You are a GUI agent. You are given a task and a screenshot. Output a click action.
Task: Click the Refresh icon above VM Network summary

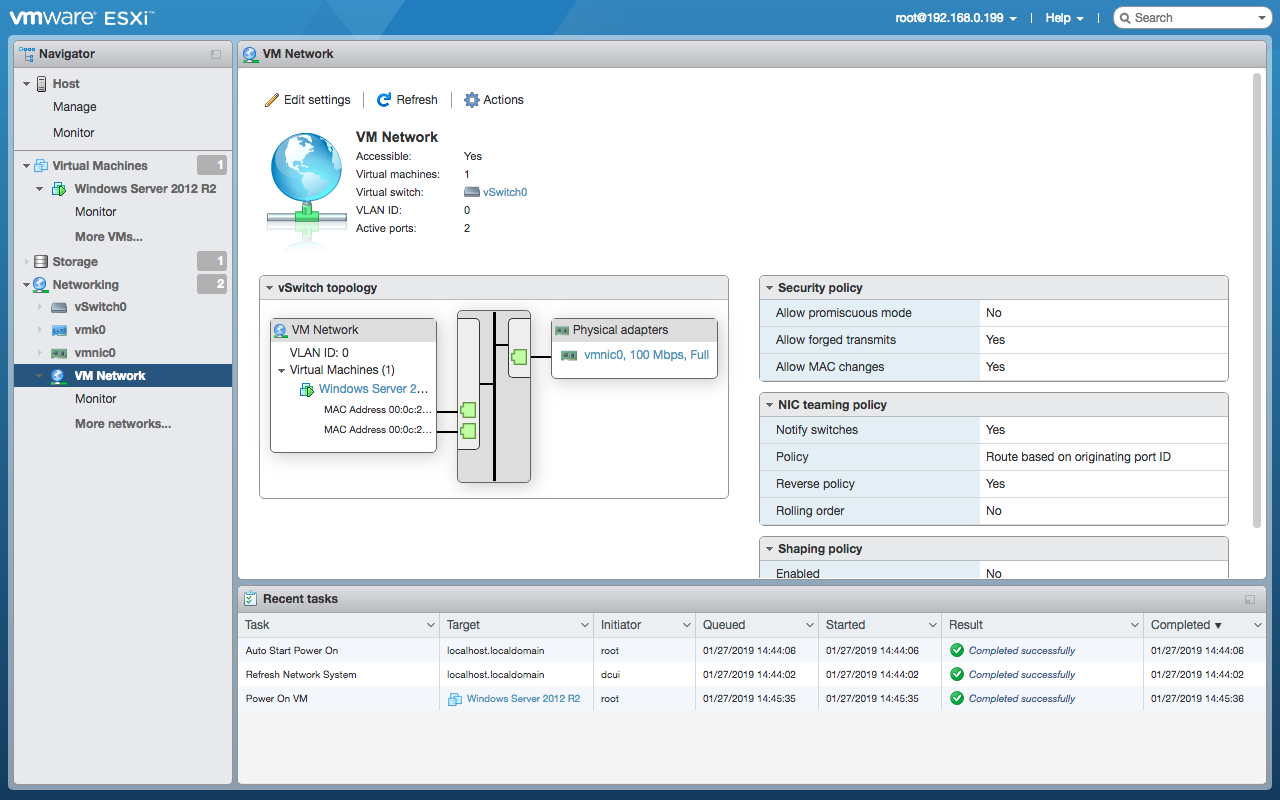click(383, 99)
